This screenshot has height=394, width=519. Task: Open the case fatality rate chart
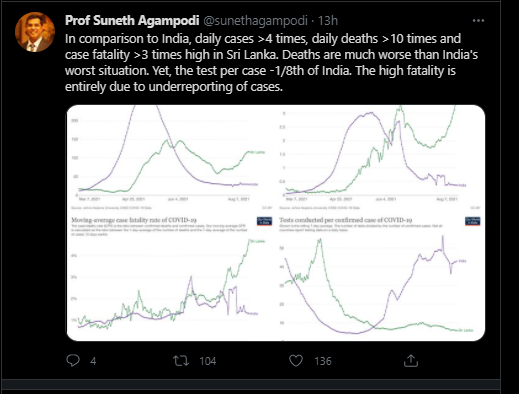[x=171, y=277]
